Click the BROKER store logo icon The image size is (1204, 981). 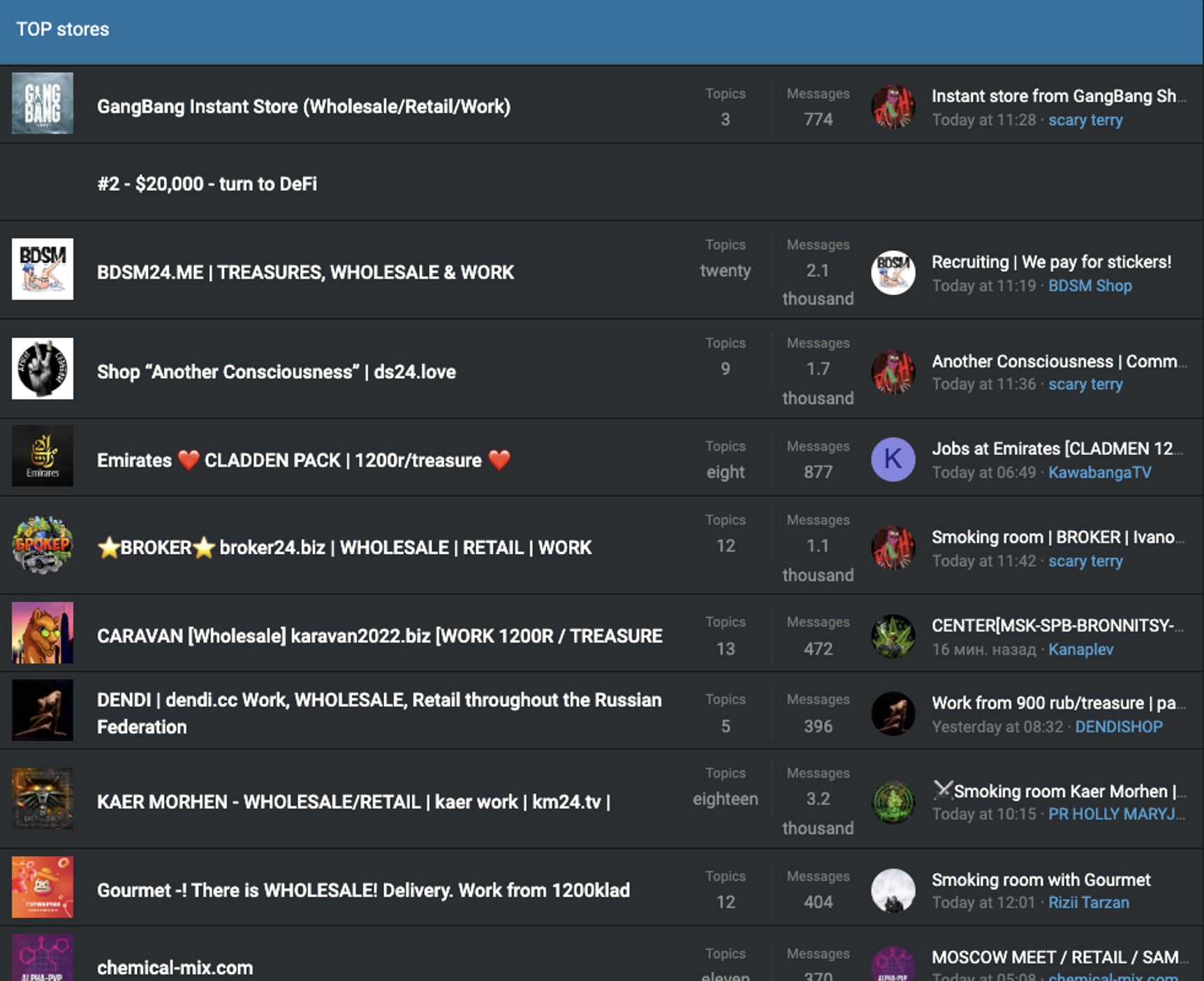pyautogui.click(x=43, y=544)
